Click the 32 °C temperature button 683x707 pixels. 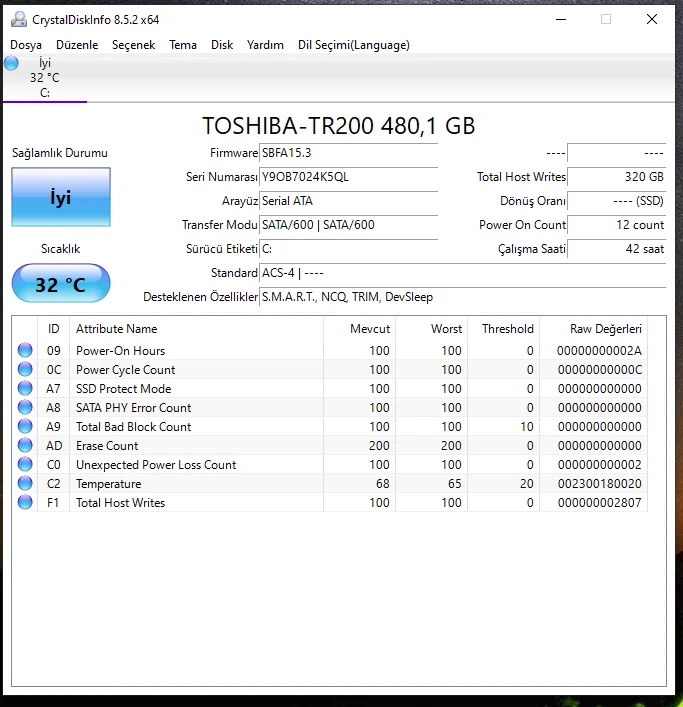point(61,283)
